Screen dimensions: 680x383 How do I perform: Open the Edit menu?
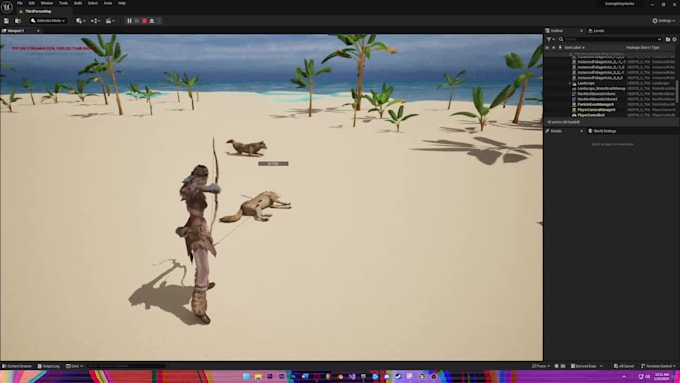tap(32, 3)
